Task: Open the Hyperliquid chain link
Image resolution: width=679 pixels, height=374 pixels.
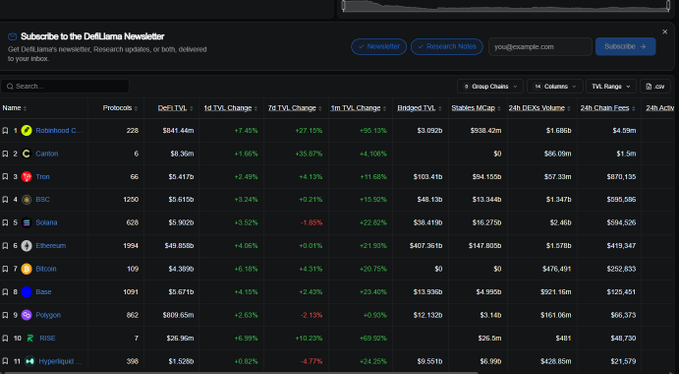Action: (60, 361)
